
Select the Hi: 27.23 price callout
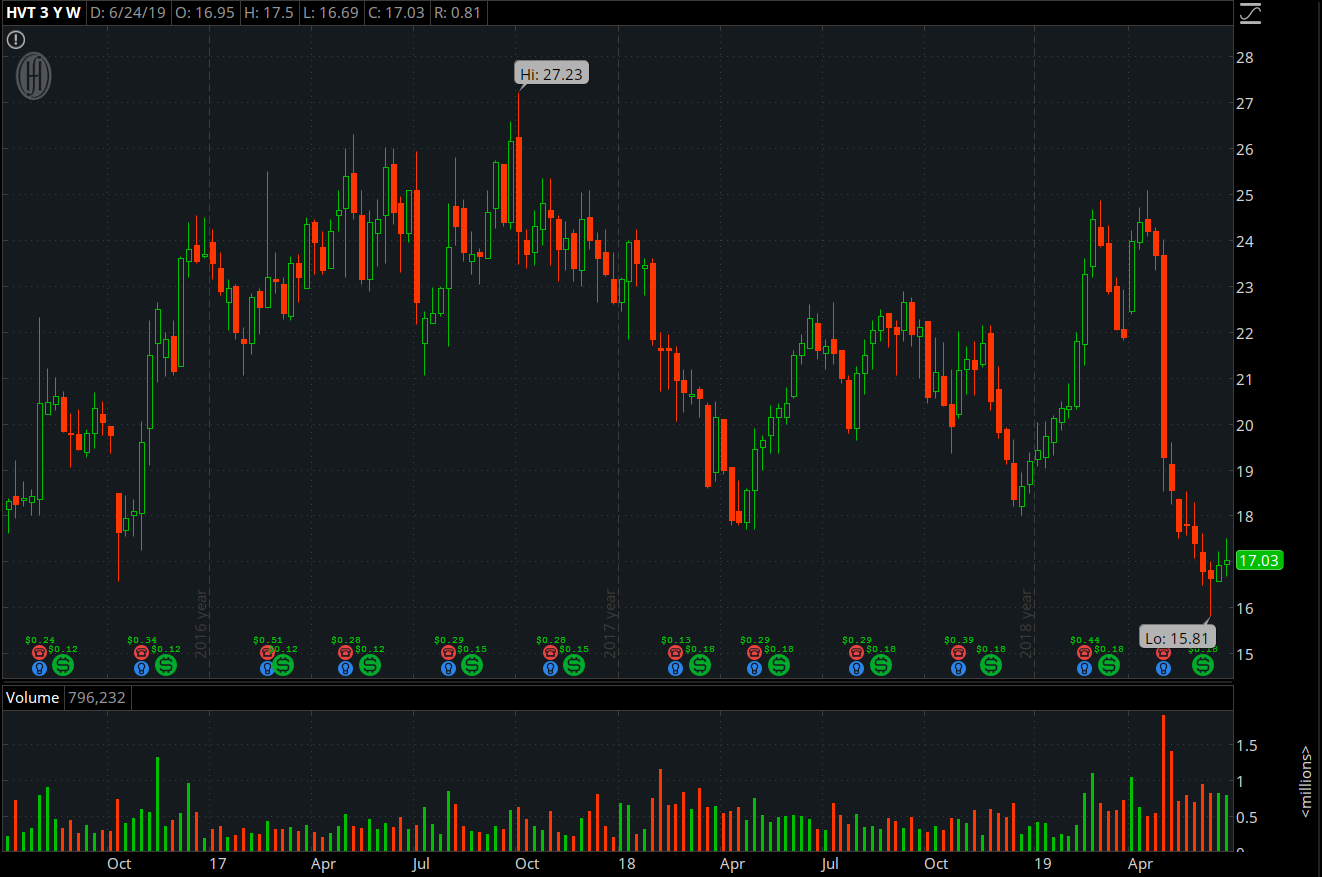[551, 71]
